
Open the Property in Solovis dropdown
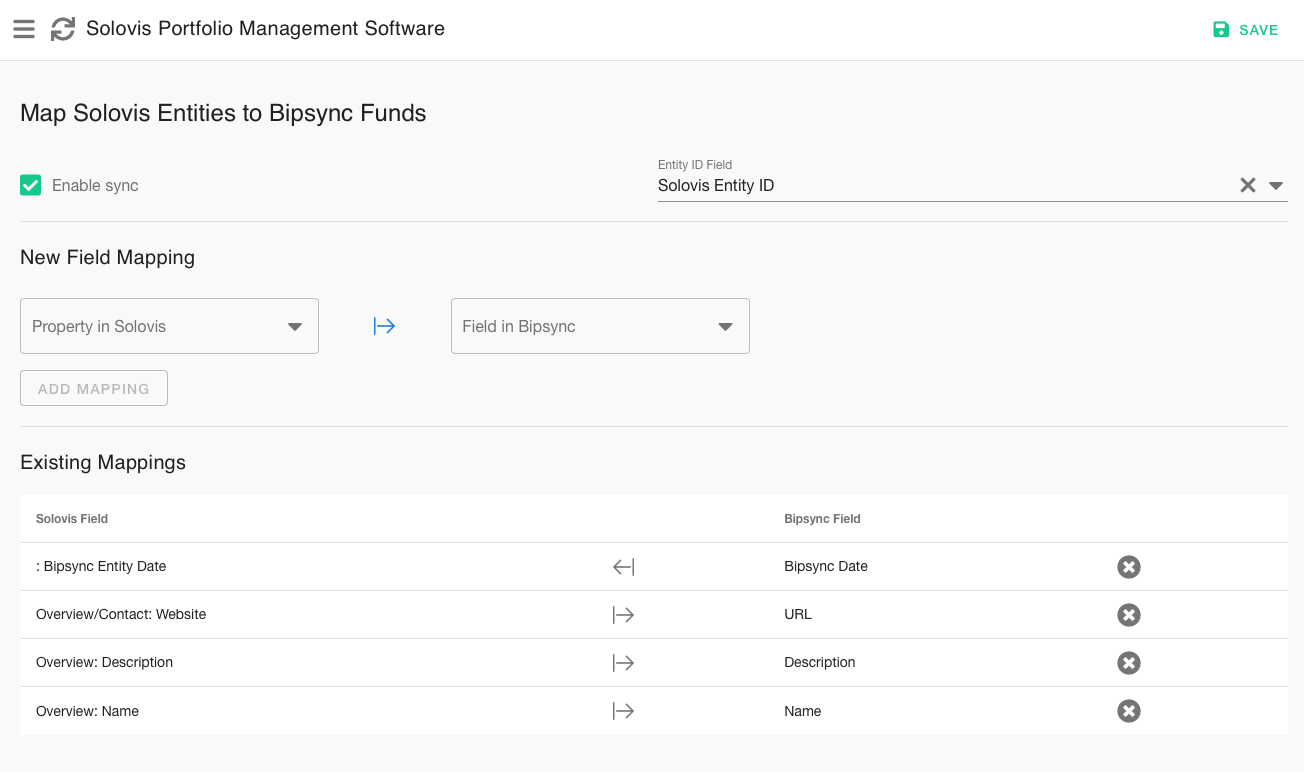[169, 326]
